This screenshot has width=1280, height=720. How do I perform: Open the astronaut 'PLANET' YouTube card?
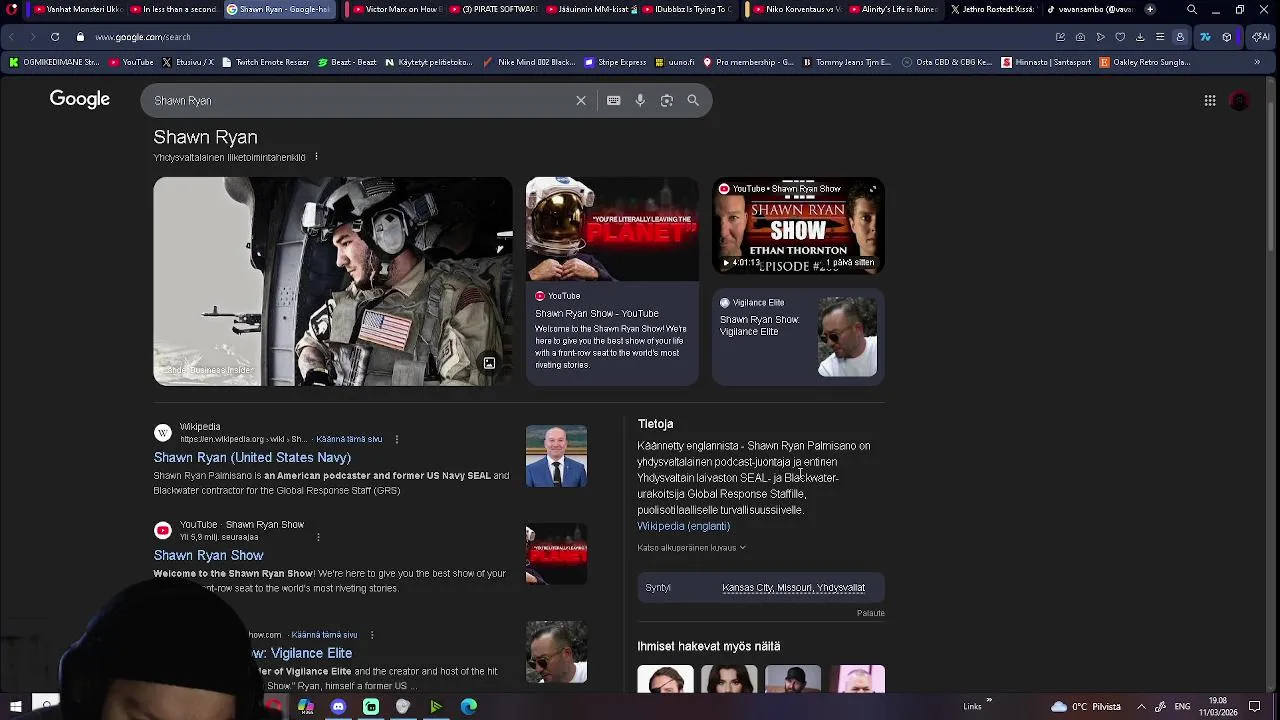pyautogui.click(x=612, y=281)
